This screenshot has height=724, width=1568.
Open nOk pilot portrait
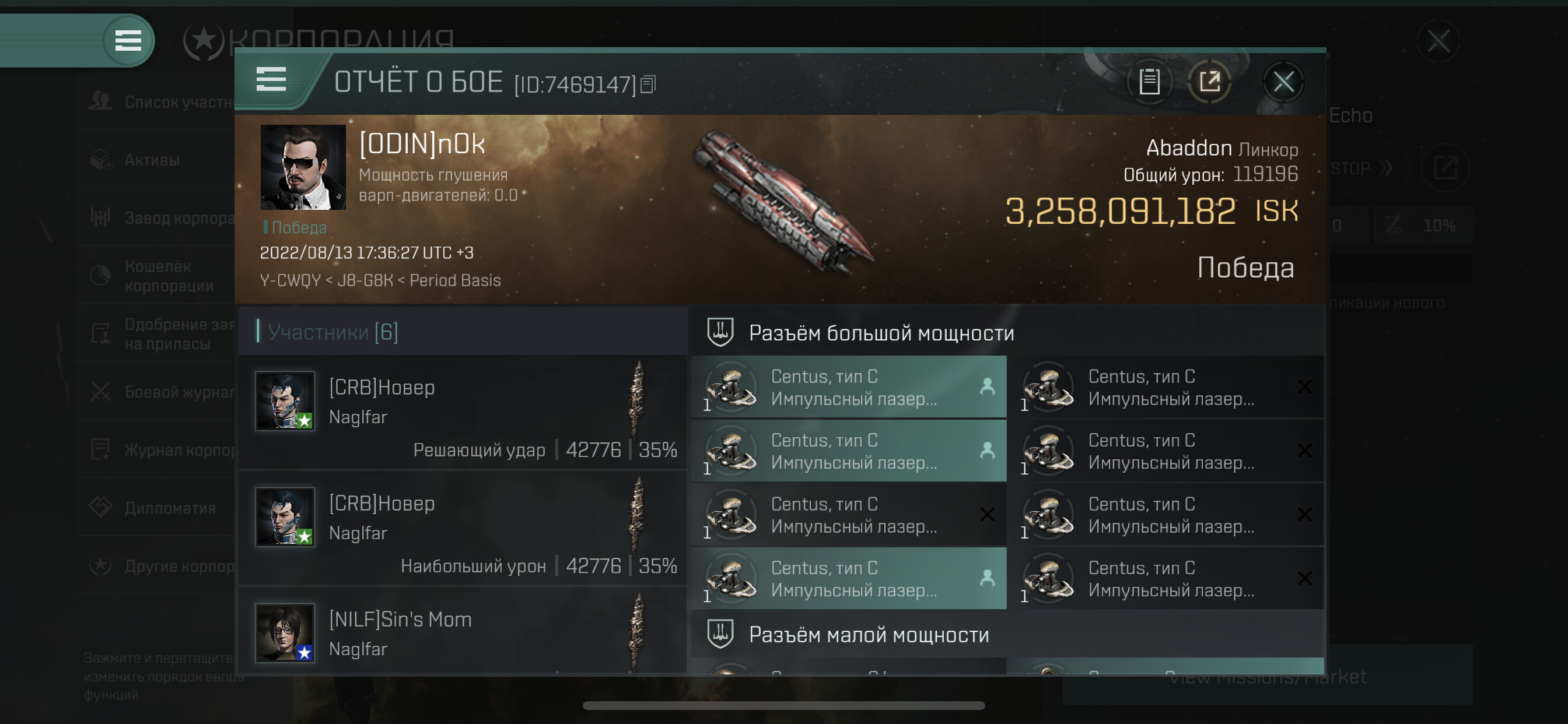(x=303, y=167)
